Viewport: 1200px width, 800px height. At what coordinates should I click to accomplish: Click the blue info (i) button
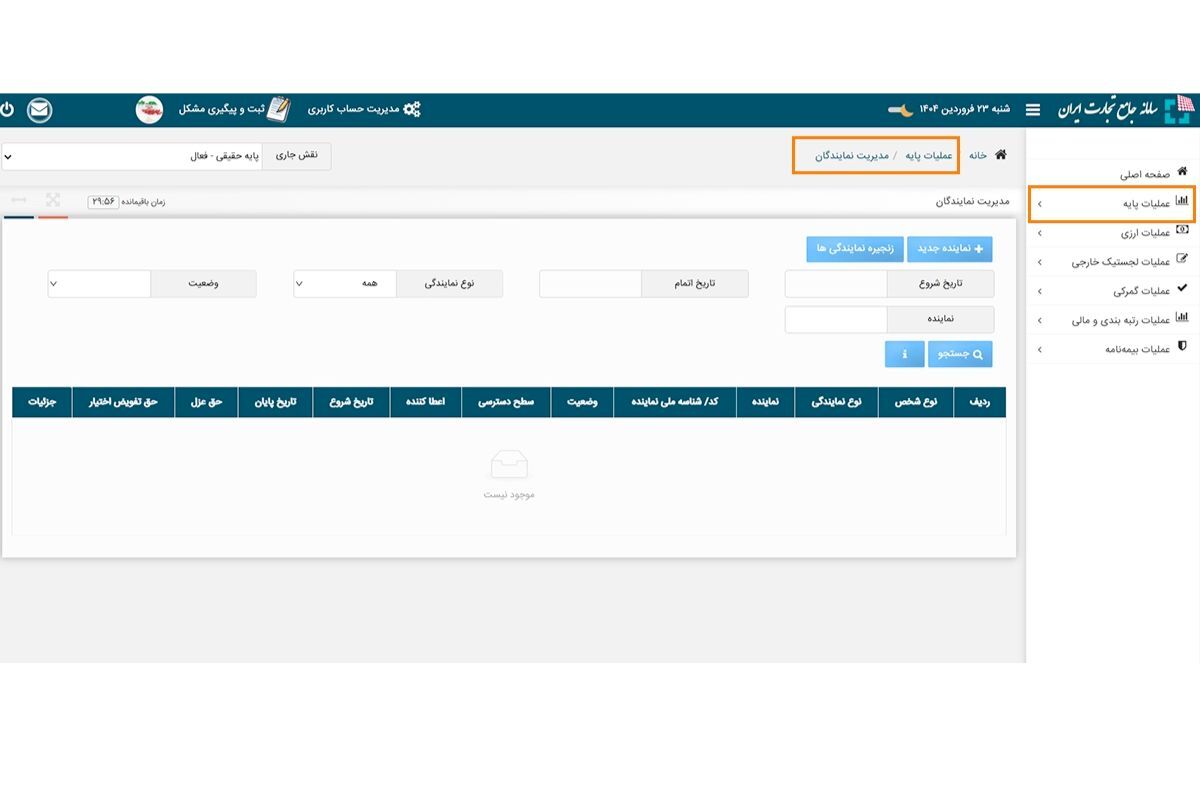904,354
